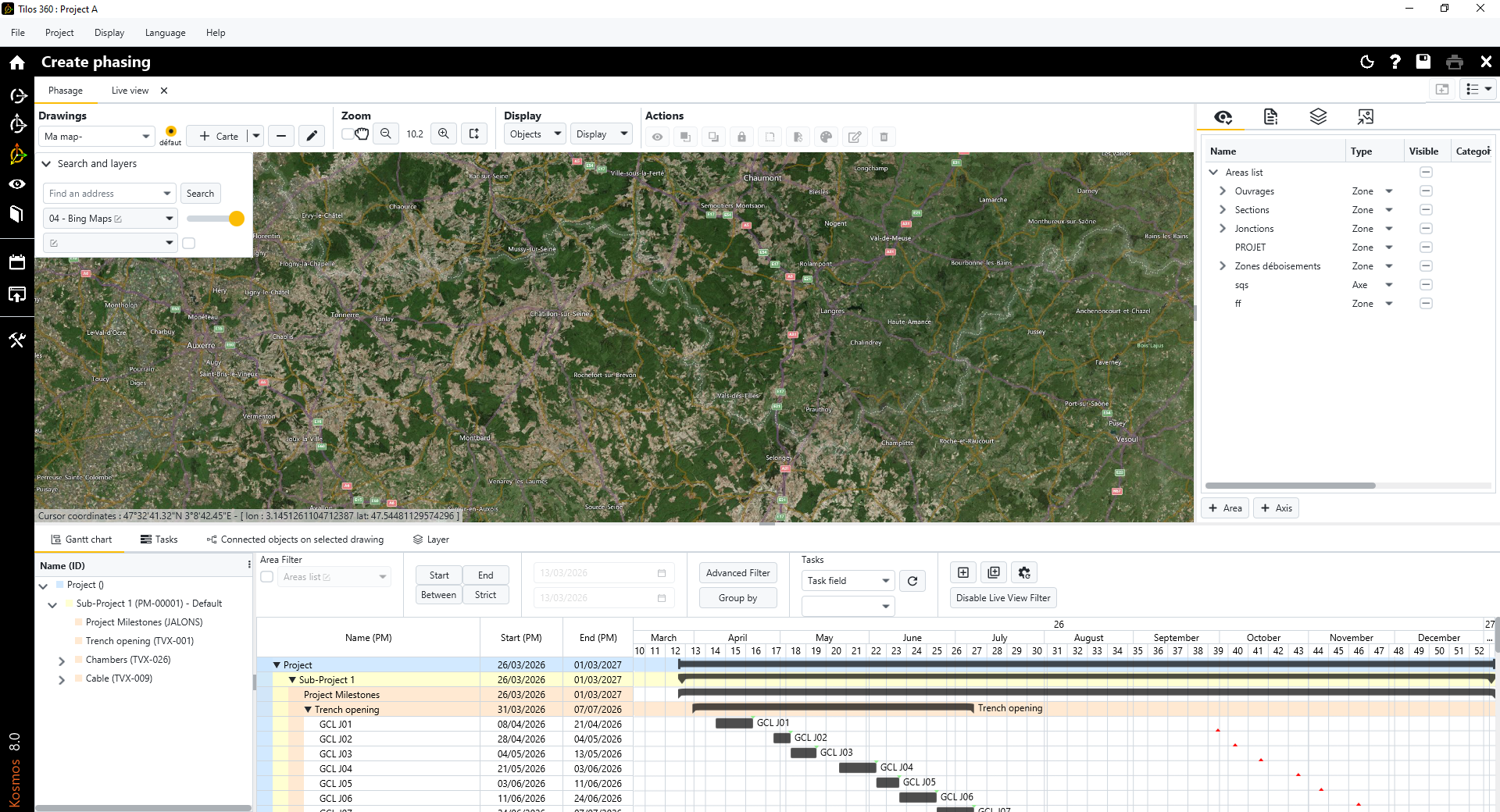Adjust the map layer opacity slider

(236, 219)
